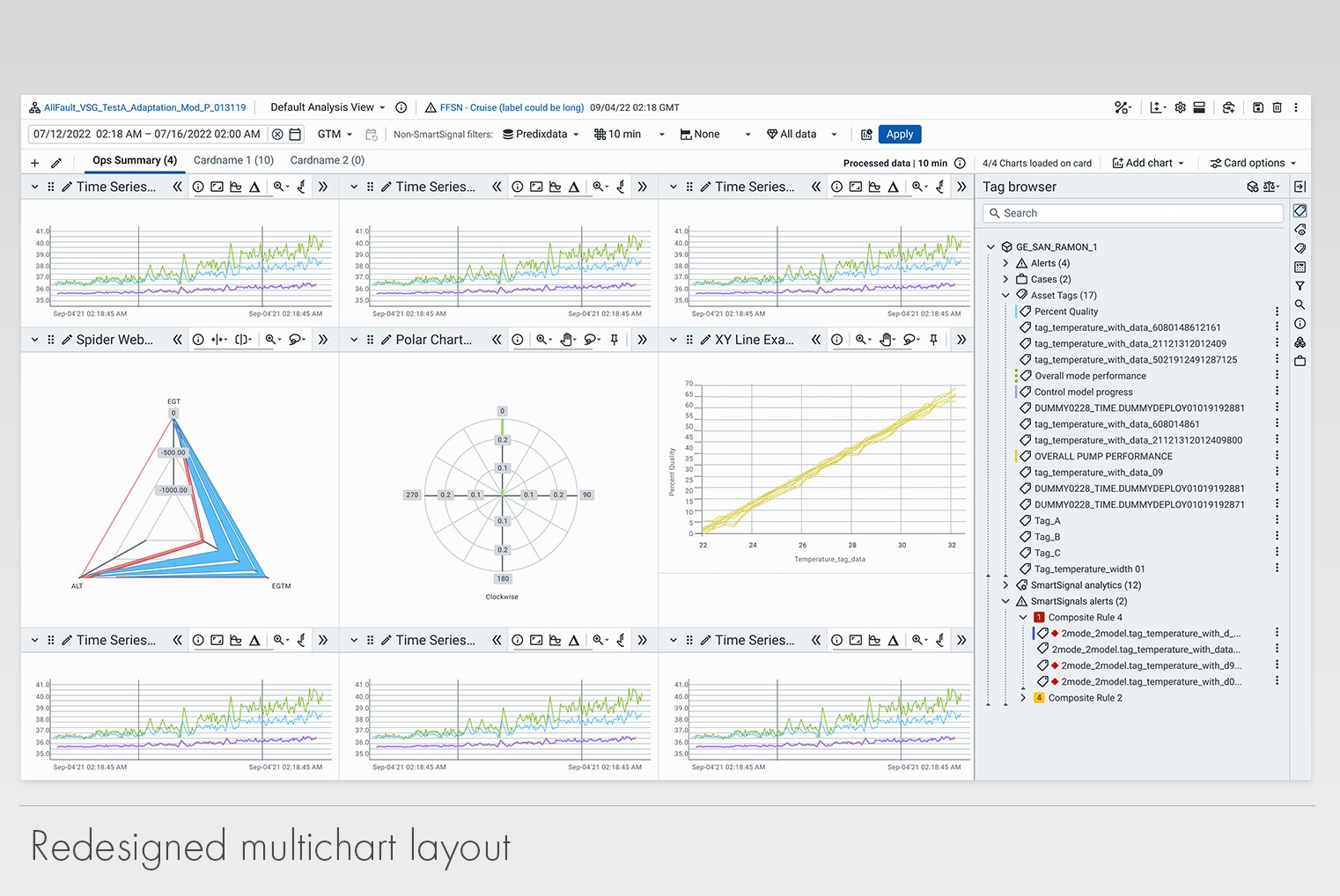The width and height of the screenshot is (1340, 896).
Task: Click the Tag browser Search field
Action: pos(1133,213)
